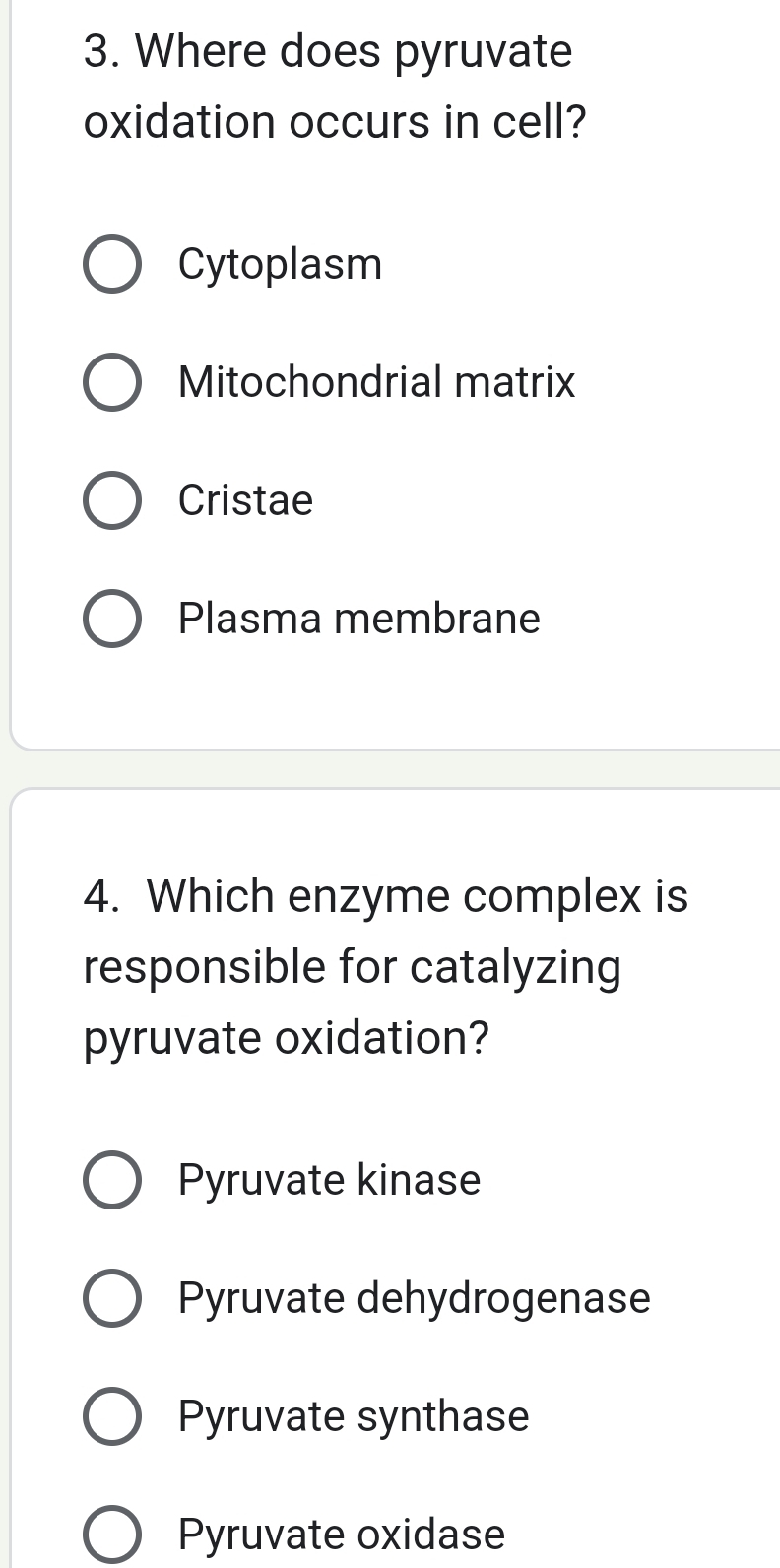Select the Cytoplasm radio button
The image size is (780, 1568).
111,264
